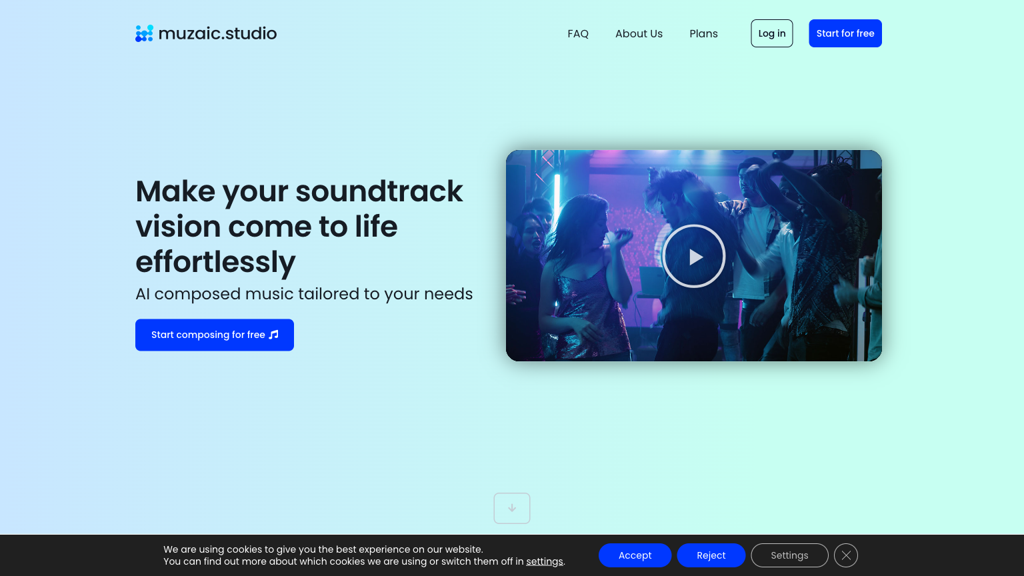This screenshot has width=1024, height=576.
Task: Reject cookies in the banner
Action: pos(711,555)
